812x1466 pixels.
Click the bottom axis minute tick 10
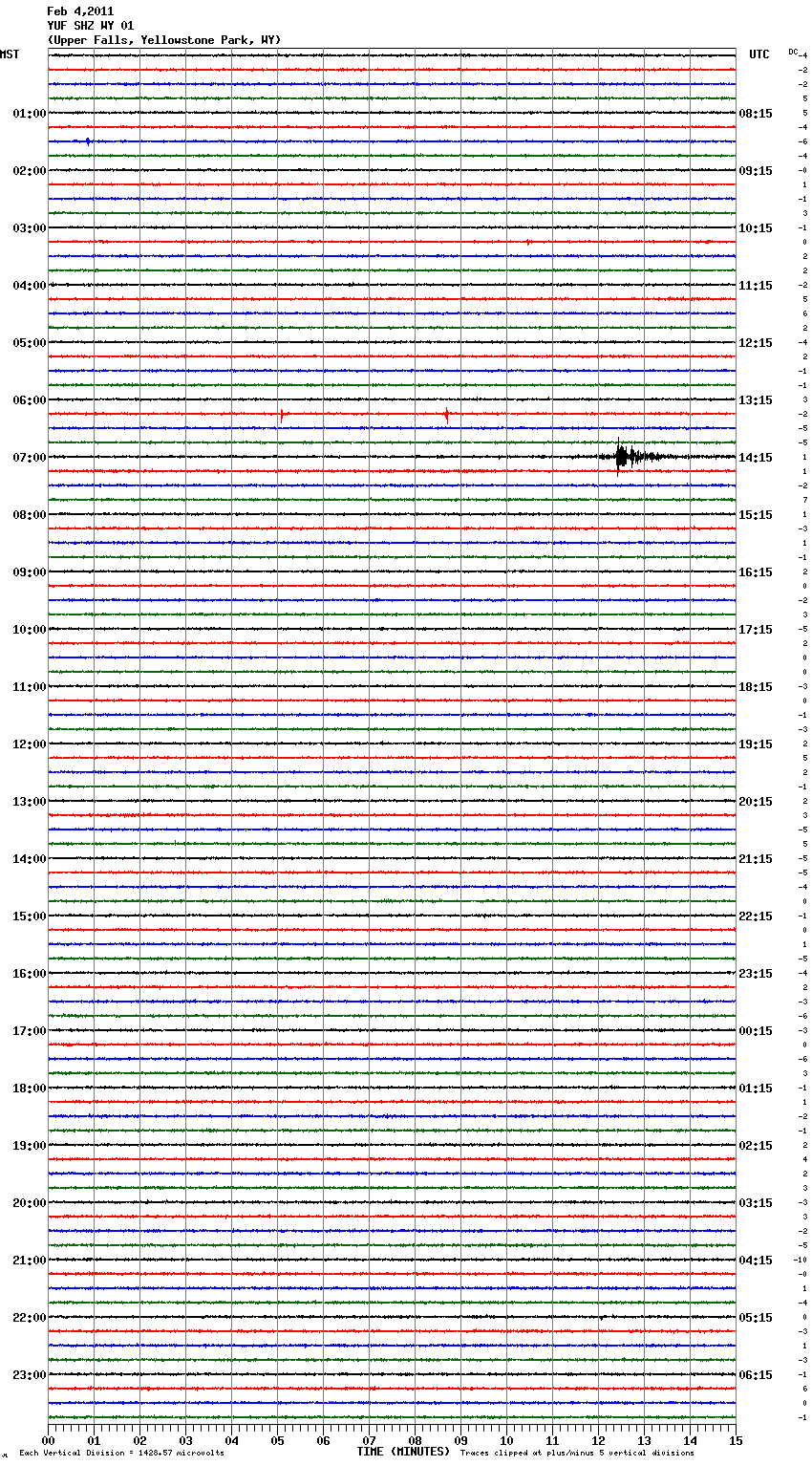pyautogui.click(x=507, y=1440)
